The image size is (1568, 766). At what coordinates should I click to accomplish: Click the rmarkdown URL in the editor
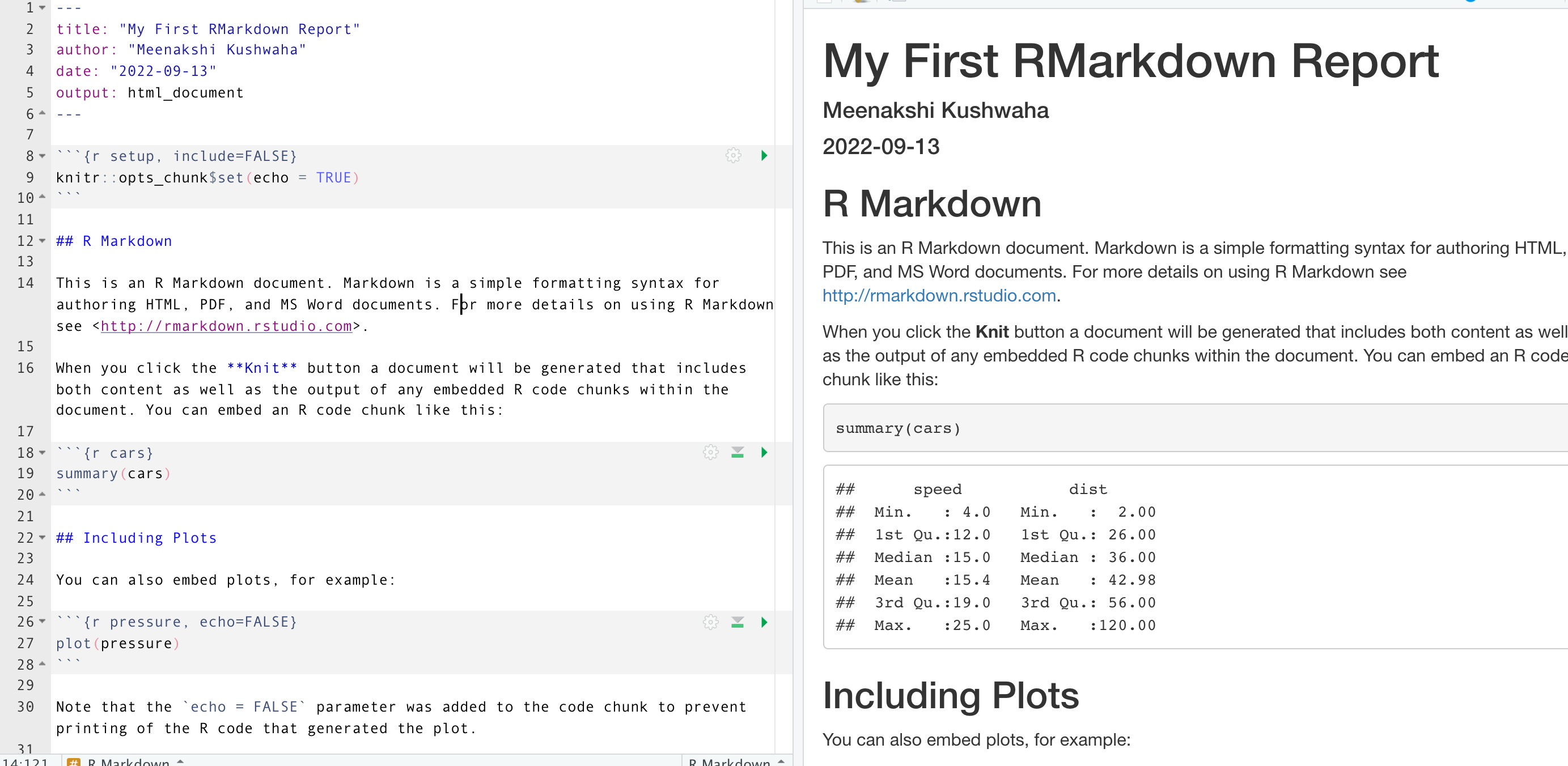[226, 326]
